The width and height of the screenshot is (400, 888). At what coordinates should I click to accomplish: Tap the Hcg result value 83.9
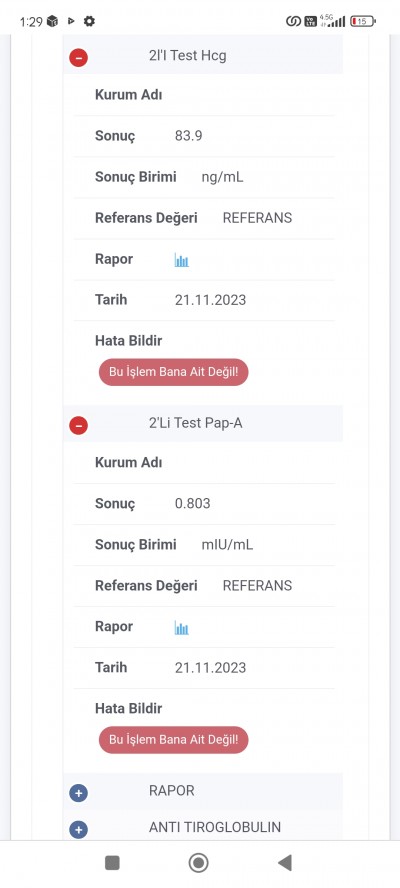click(189, 136)
